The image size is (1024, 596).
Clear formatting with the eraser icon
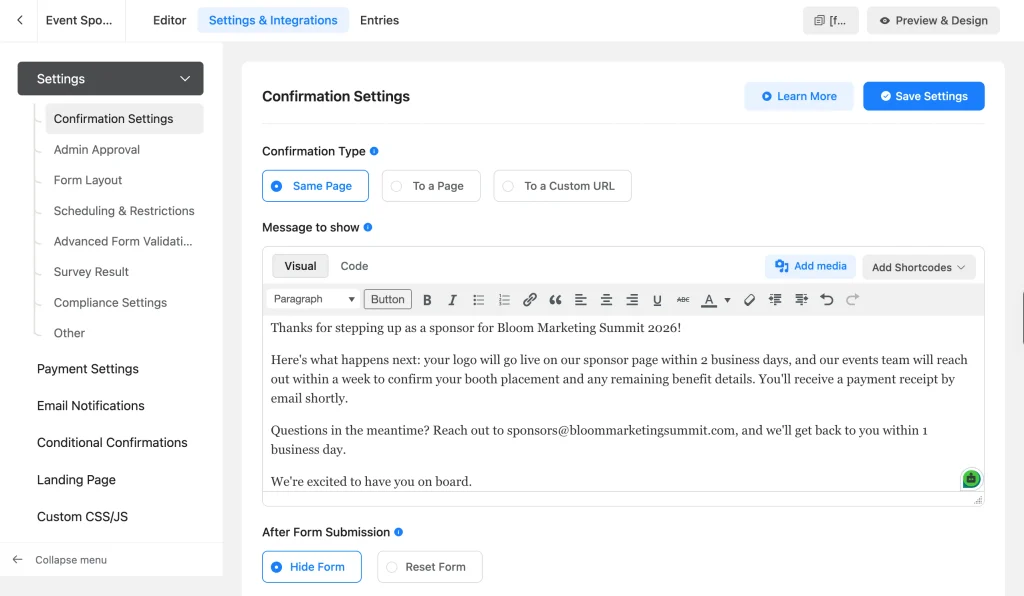[x=749, y=300]
